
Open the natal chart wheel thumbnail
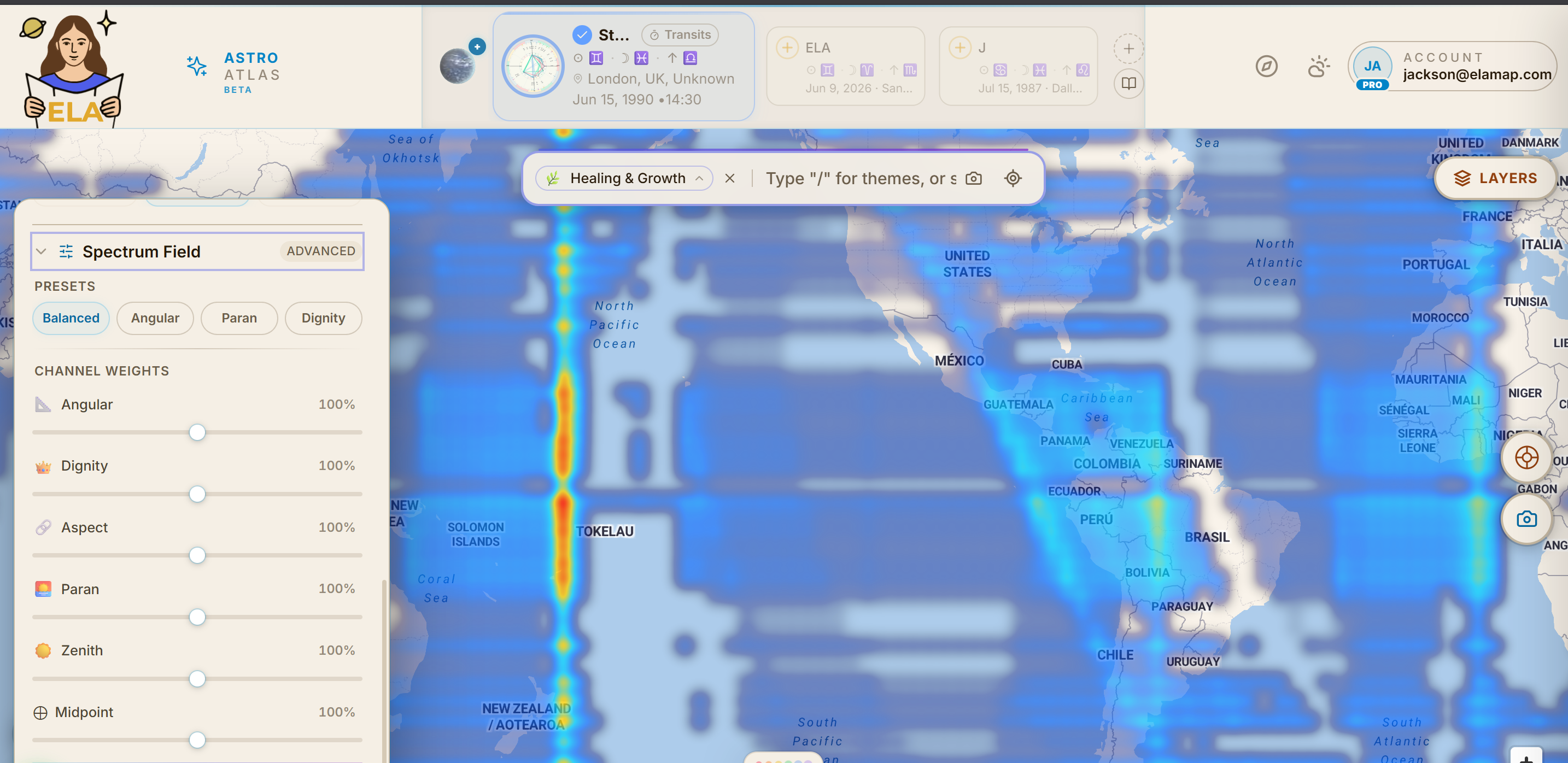533,66
